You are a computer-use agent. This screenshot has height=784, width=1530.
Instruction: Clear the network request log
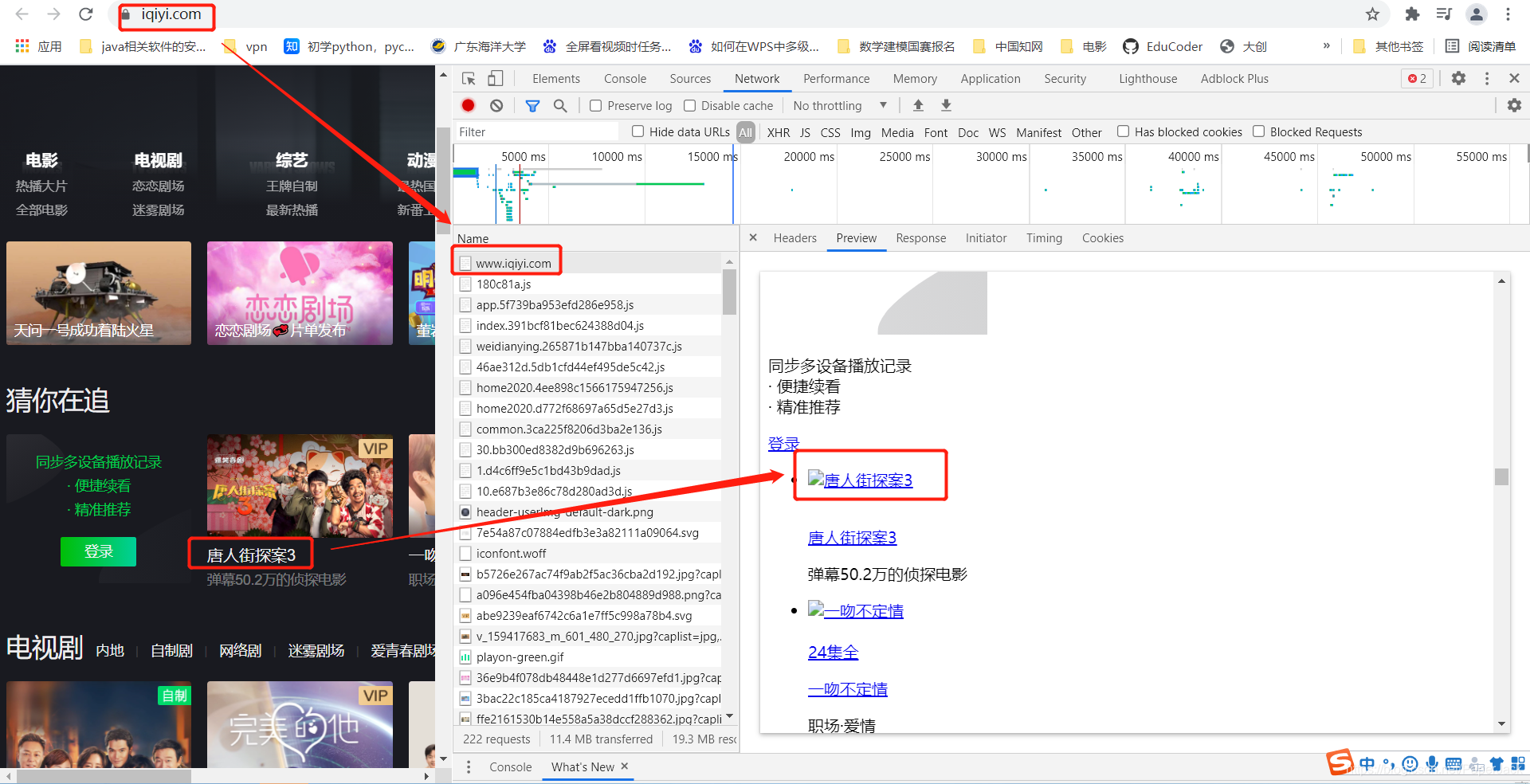click(496, 105)
